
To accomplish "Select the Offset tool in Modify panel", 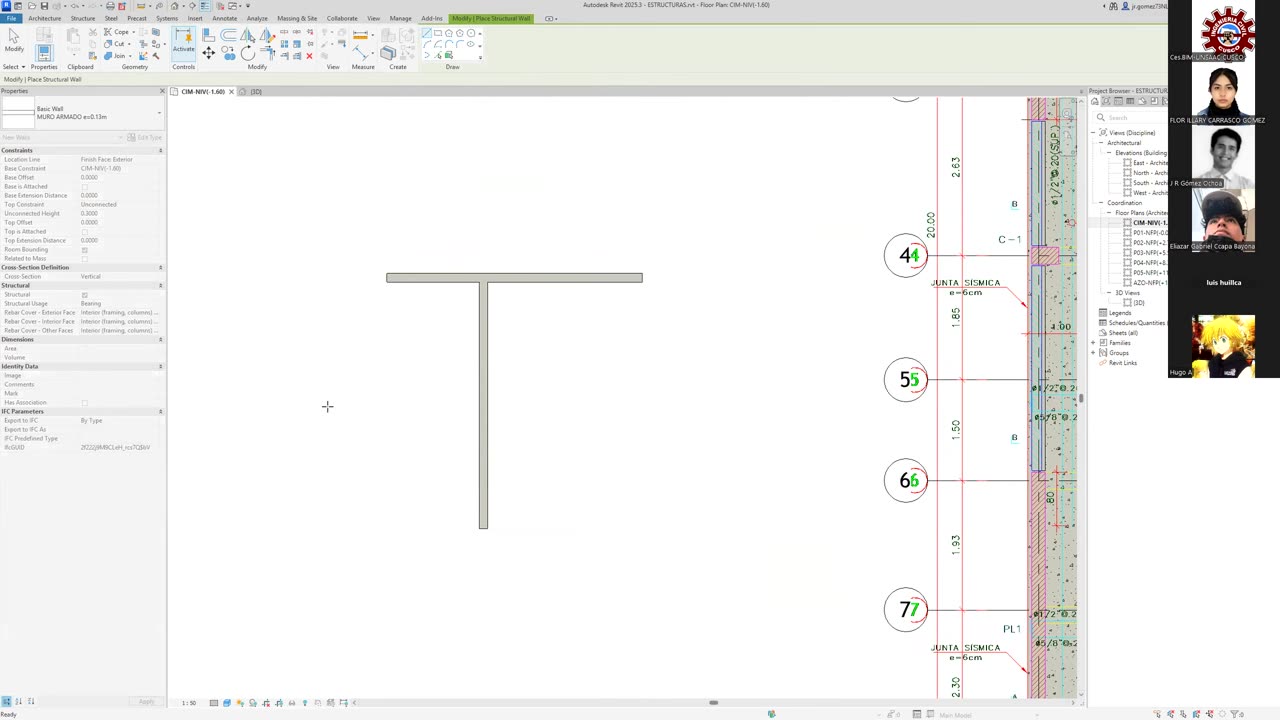I will coord(229,35).
